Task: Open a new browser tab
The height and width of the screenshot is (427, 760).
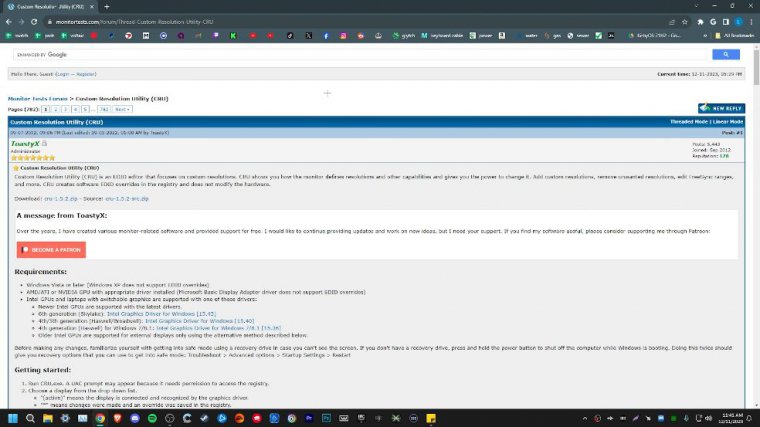Action: click(107, 6)
